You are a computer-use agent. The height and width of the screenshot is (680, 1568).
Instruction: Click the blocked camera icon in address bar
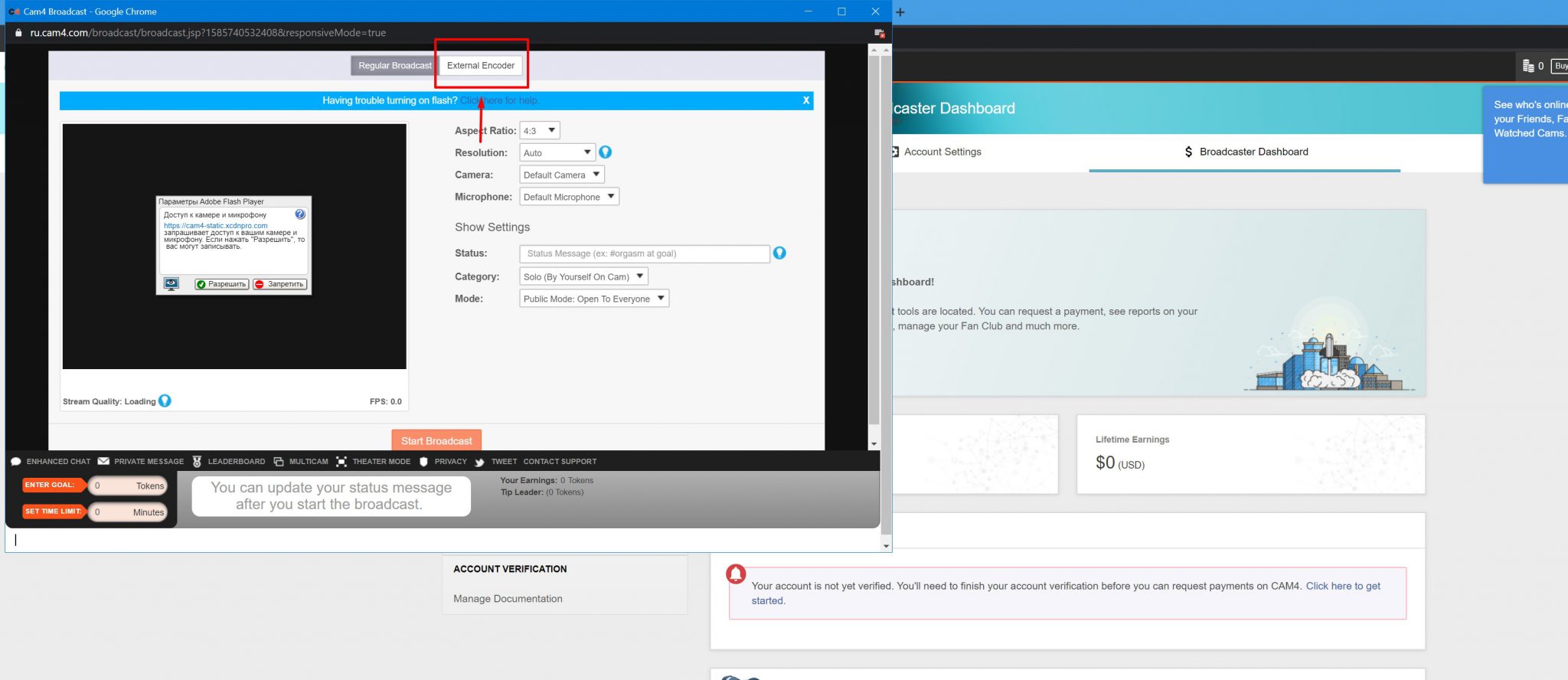(x=879, y=33)
